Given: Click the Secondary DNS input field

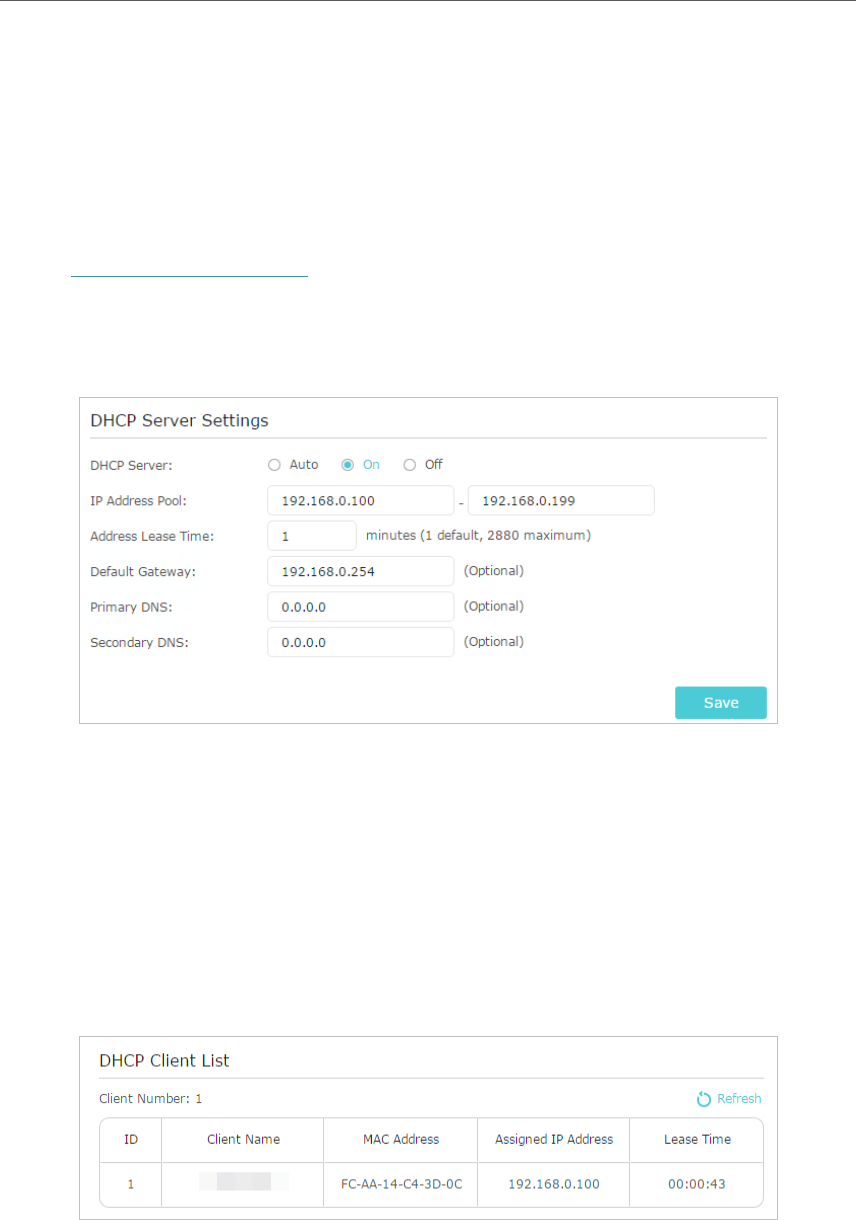Looking at the screenshot, I should (x=360, y=642).
